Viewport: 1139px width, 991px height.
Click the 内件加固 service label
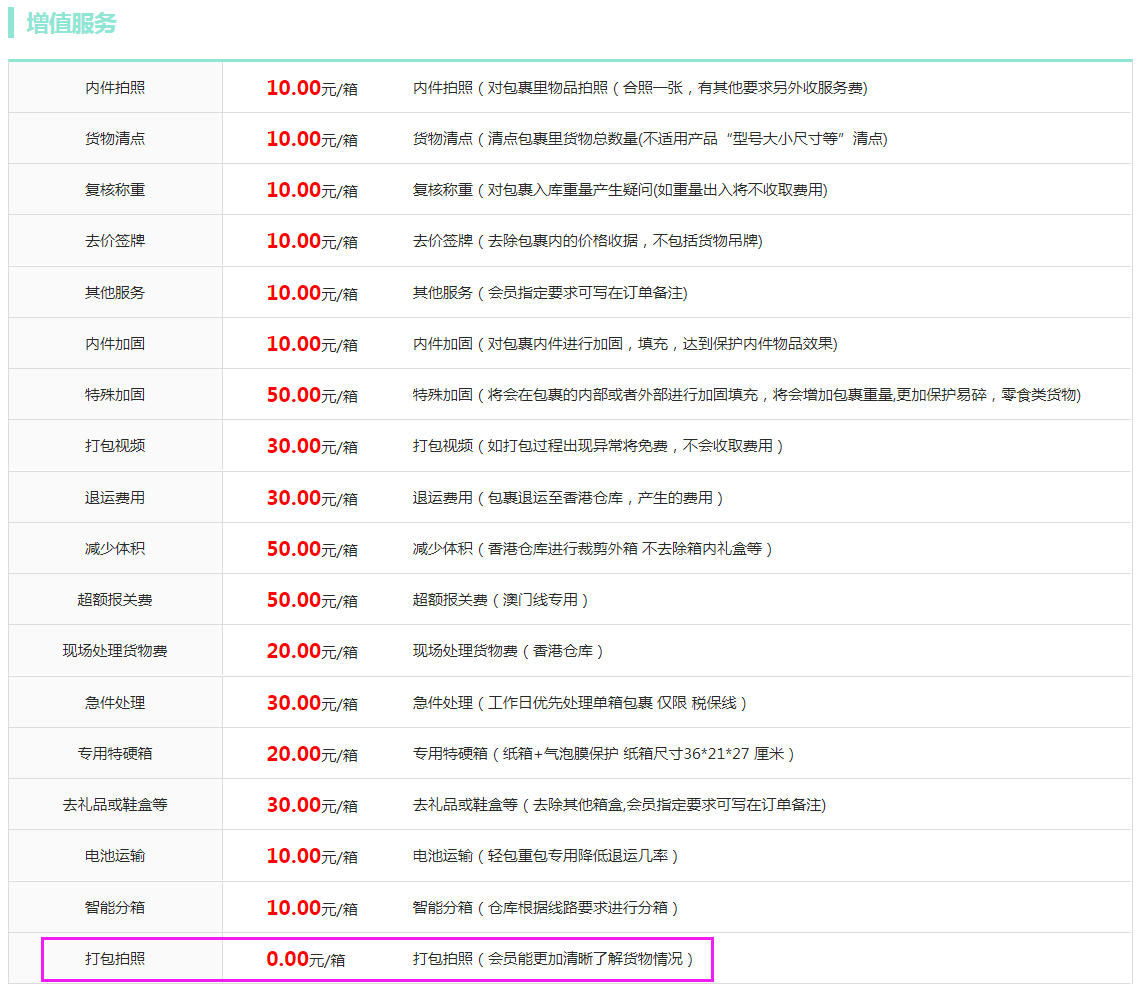pos(115,344)
